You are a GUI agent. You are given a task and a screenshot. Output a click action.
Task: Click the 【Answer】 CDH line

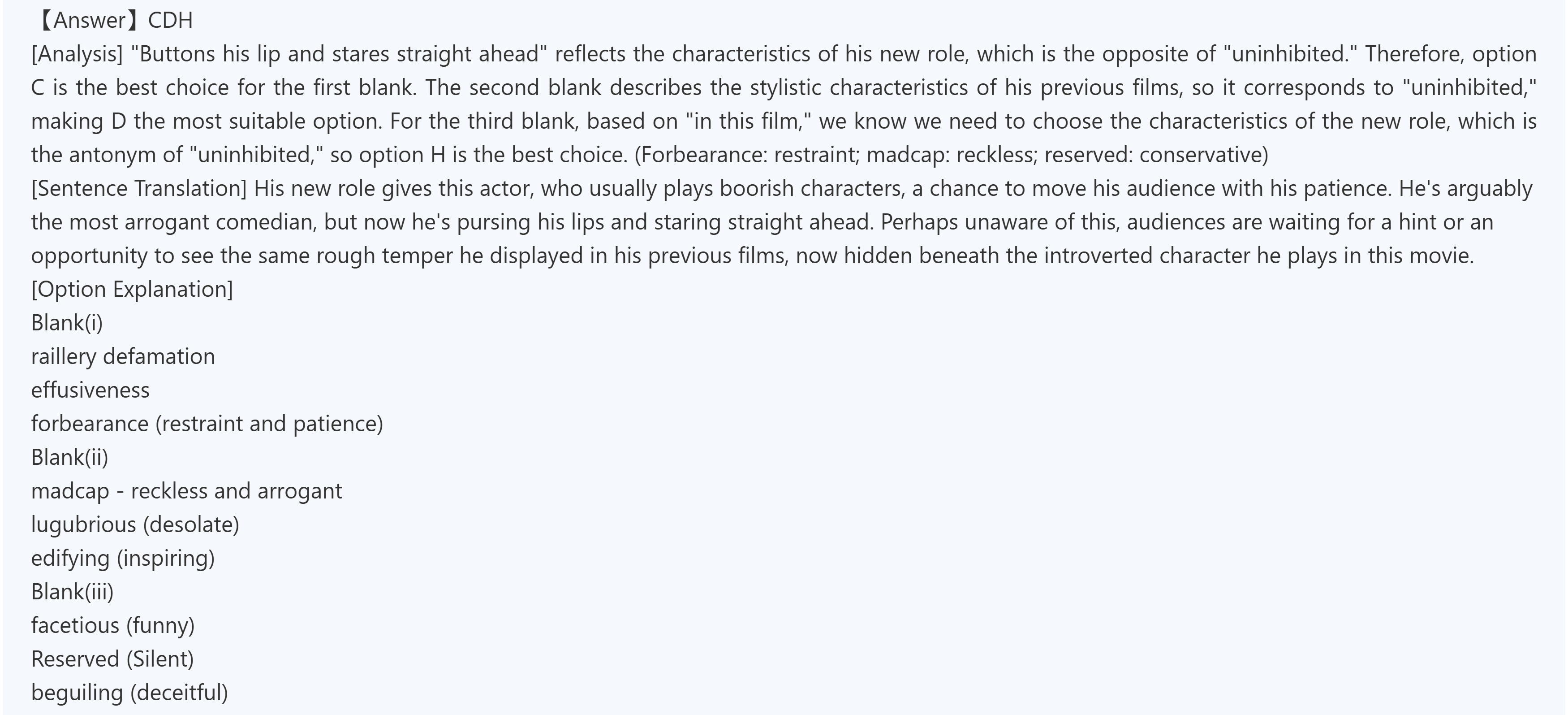point(114,21)
